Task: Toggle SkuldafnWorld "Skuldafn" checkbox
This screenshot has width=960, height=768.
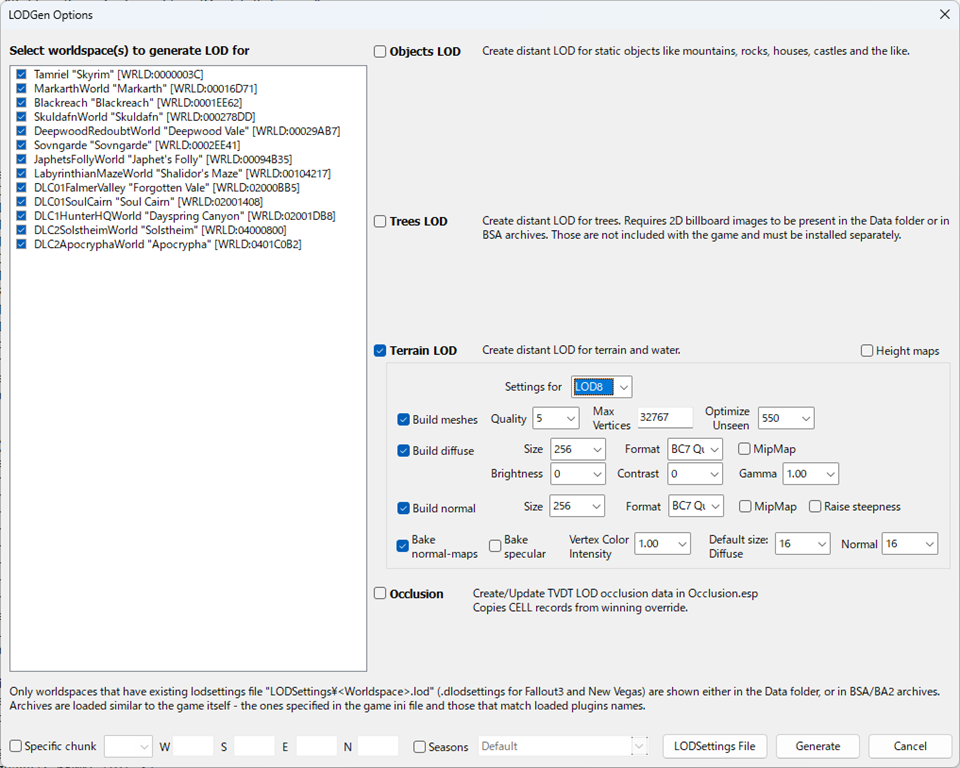Action: [x=21, y=116]
